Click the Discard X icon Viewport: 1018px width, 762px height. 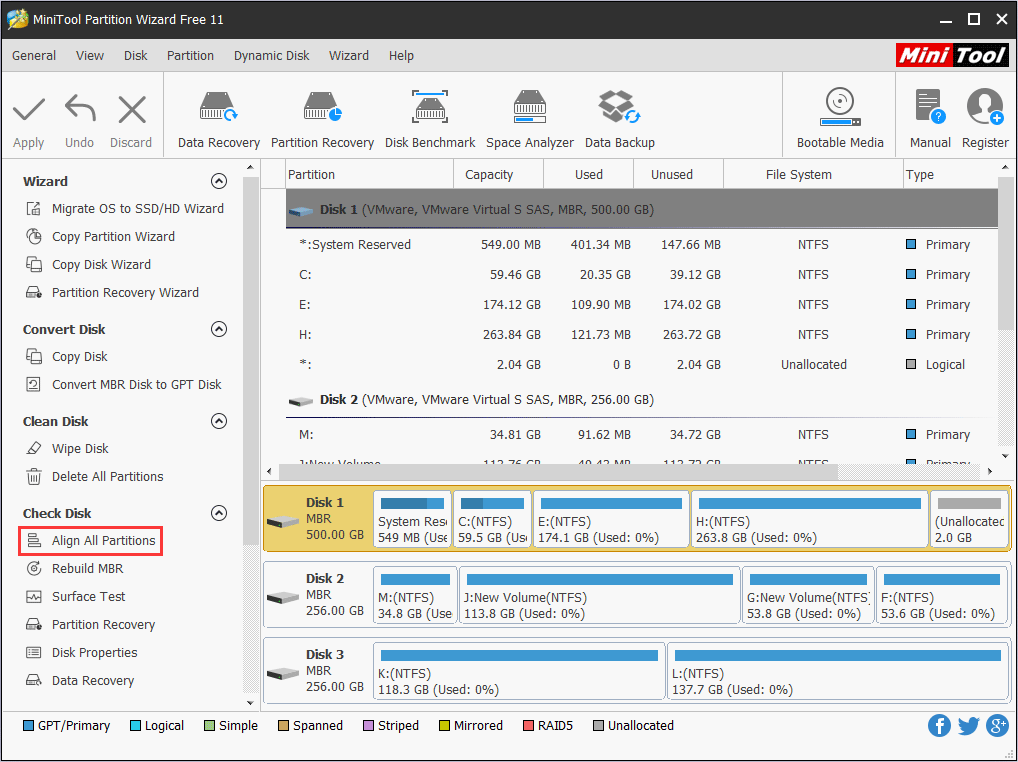(x=132, y=110)
